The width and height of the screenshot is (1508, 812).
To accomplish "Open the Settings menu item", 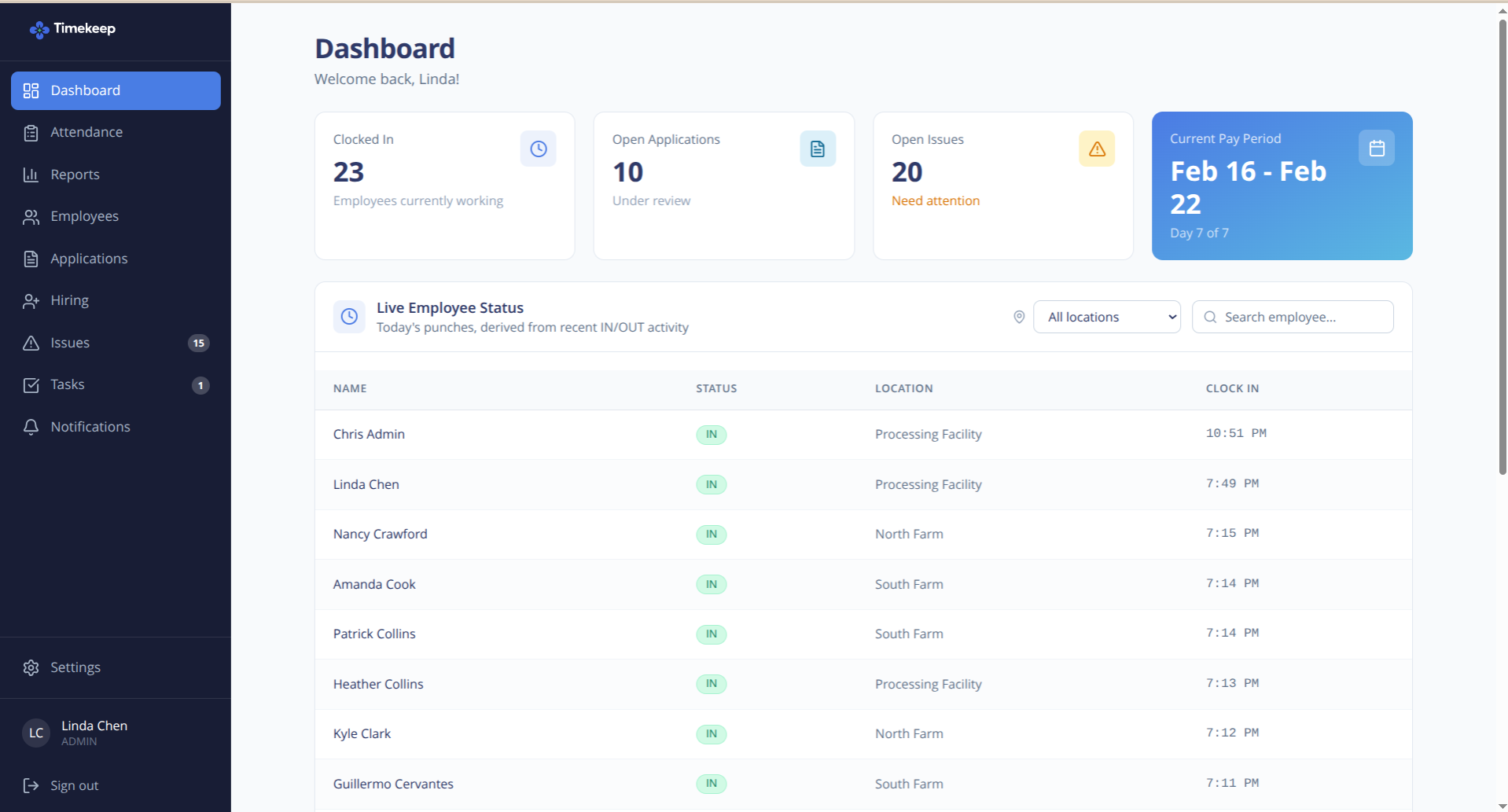I will (75, 667).
